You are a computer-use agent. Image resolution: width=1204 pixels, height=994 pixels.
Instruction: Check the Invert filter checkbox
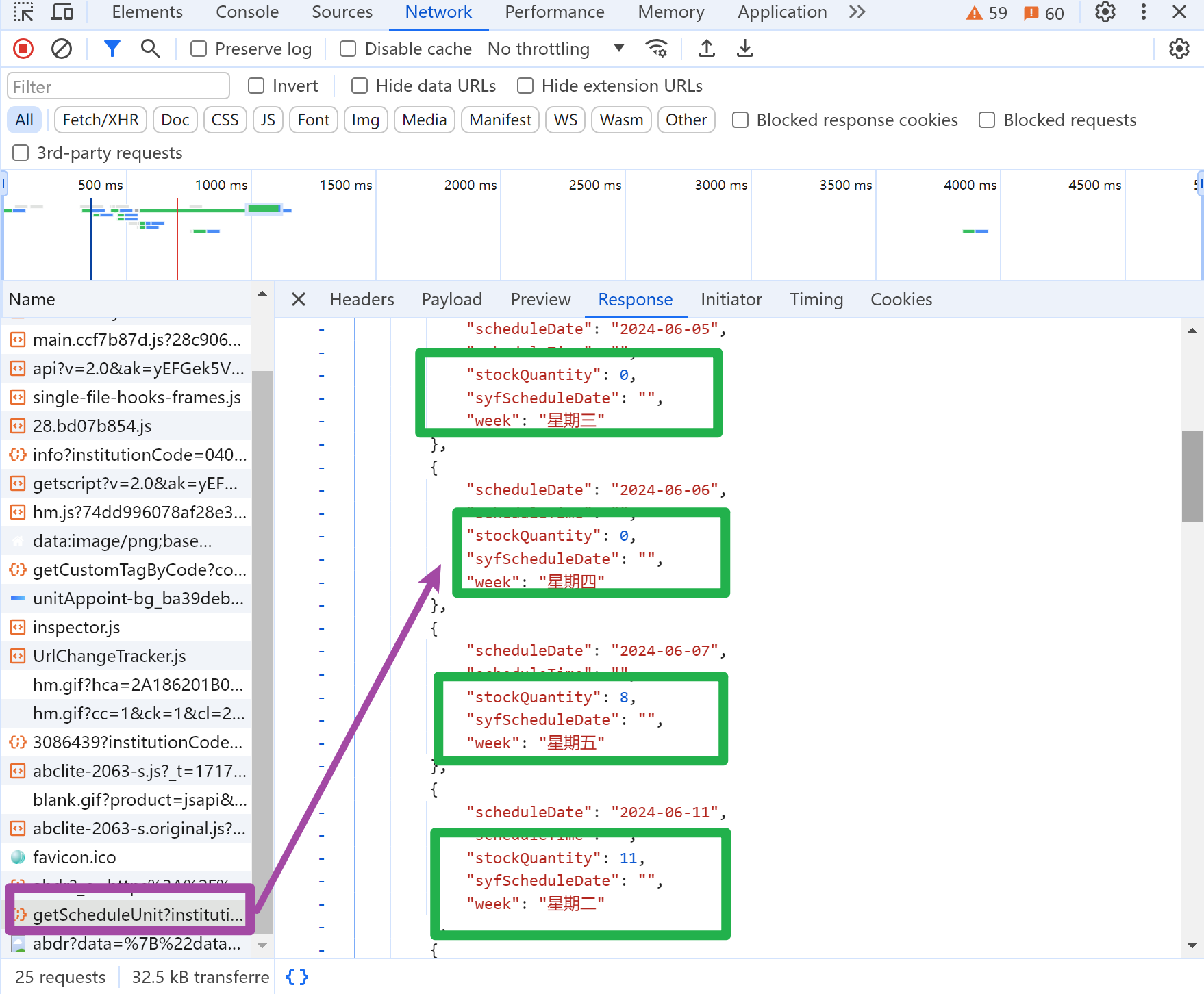[256, 86]
